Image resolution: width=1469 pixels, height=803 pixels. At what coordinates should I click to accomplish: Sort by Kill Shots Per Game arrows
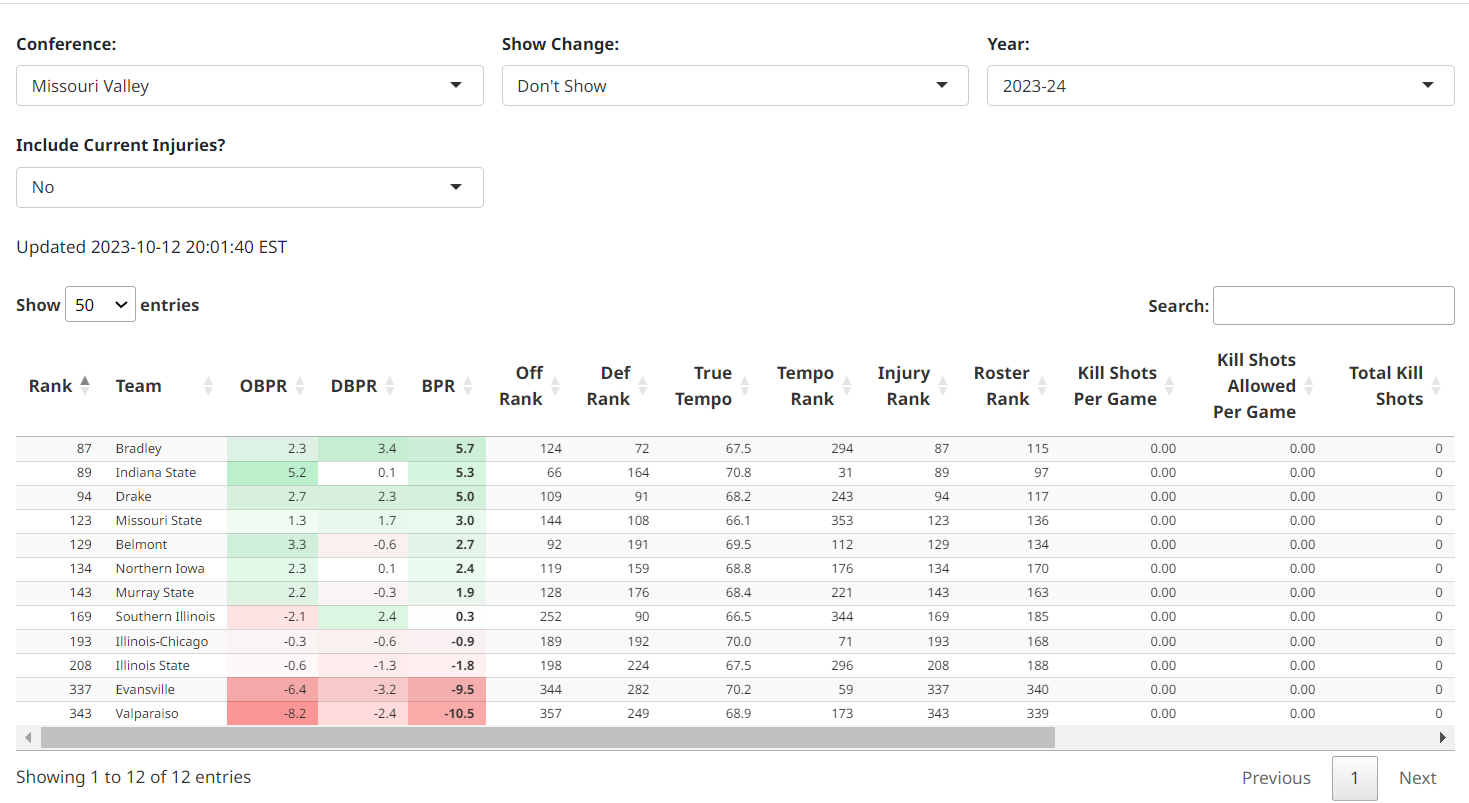point(1169,386)
